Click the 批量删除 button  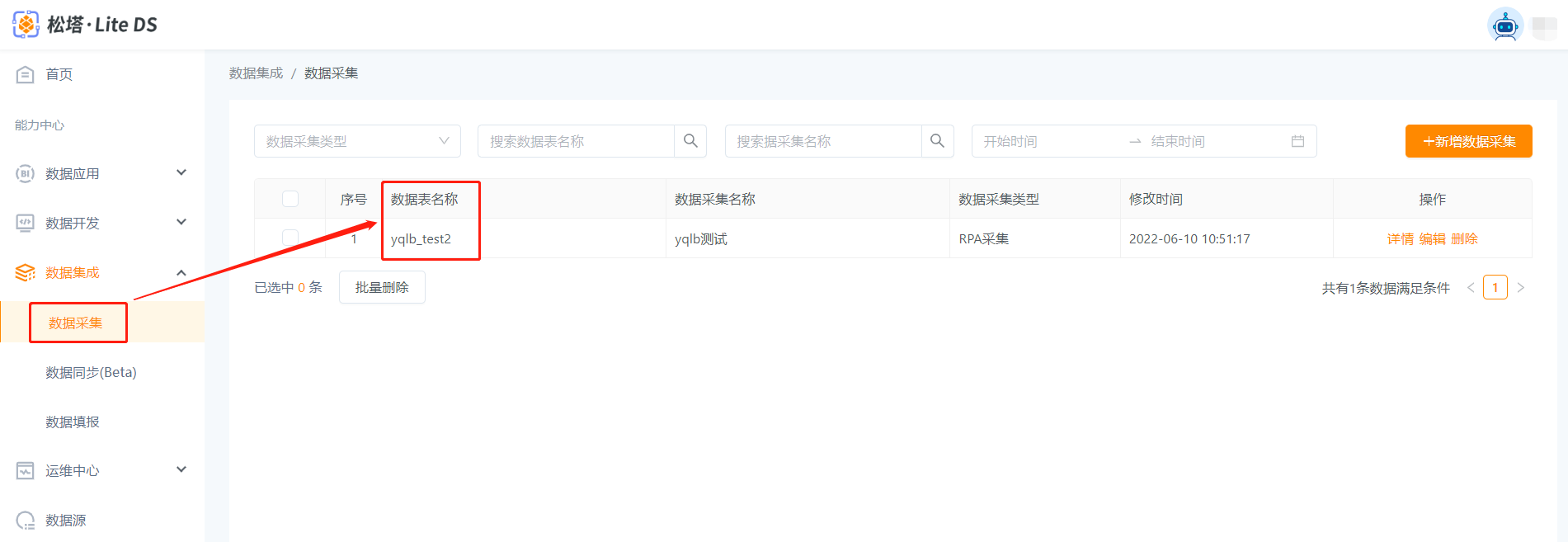[382, 287]
